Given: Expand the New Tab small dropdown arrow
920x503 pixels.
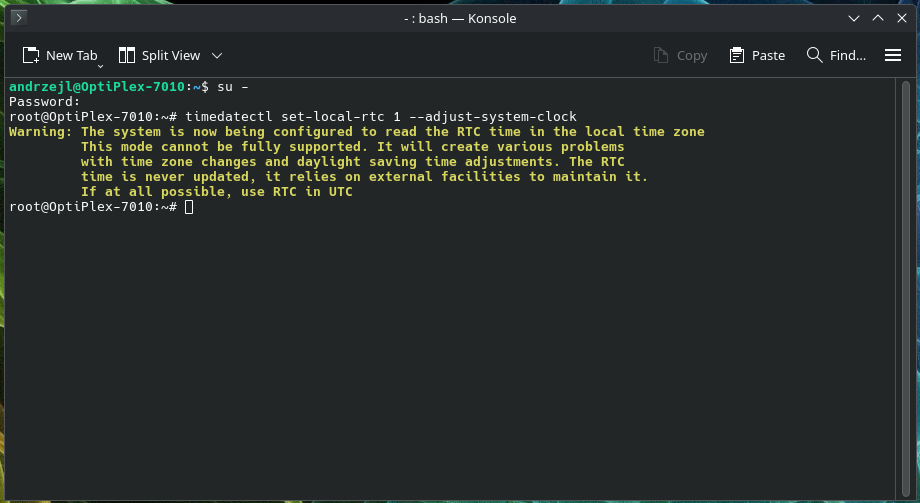Looking at the screenshot, I should coord(100,66).
